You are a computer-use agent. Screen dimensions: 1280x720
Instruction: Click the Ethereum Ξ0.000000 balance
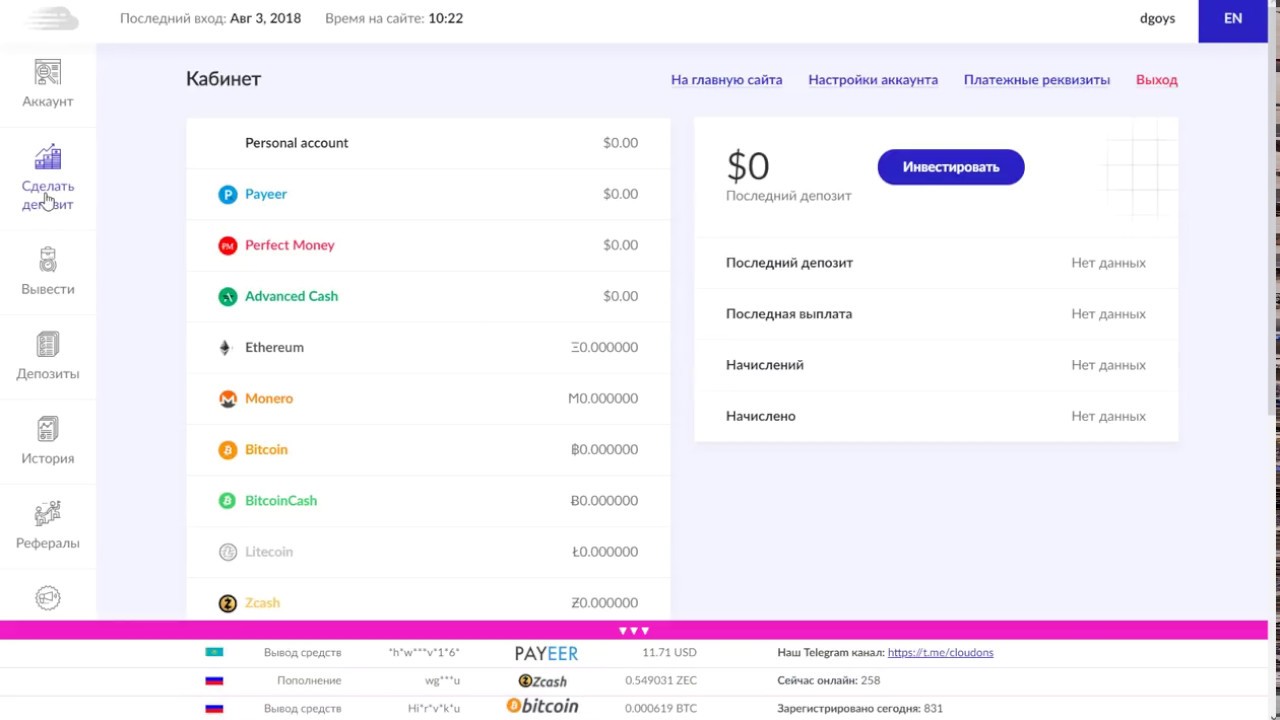[x=604, y=347]
